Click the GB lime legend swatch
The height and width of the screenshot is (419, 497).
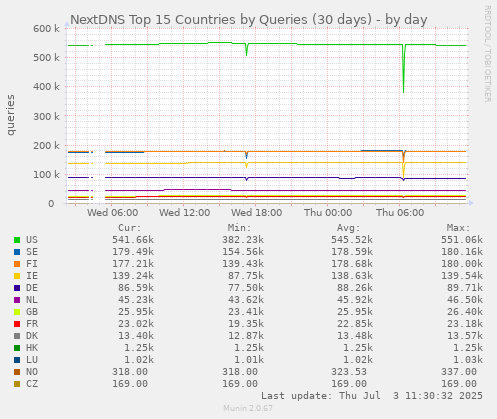17,312
